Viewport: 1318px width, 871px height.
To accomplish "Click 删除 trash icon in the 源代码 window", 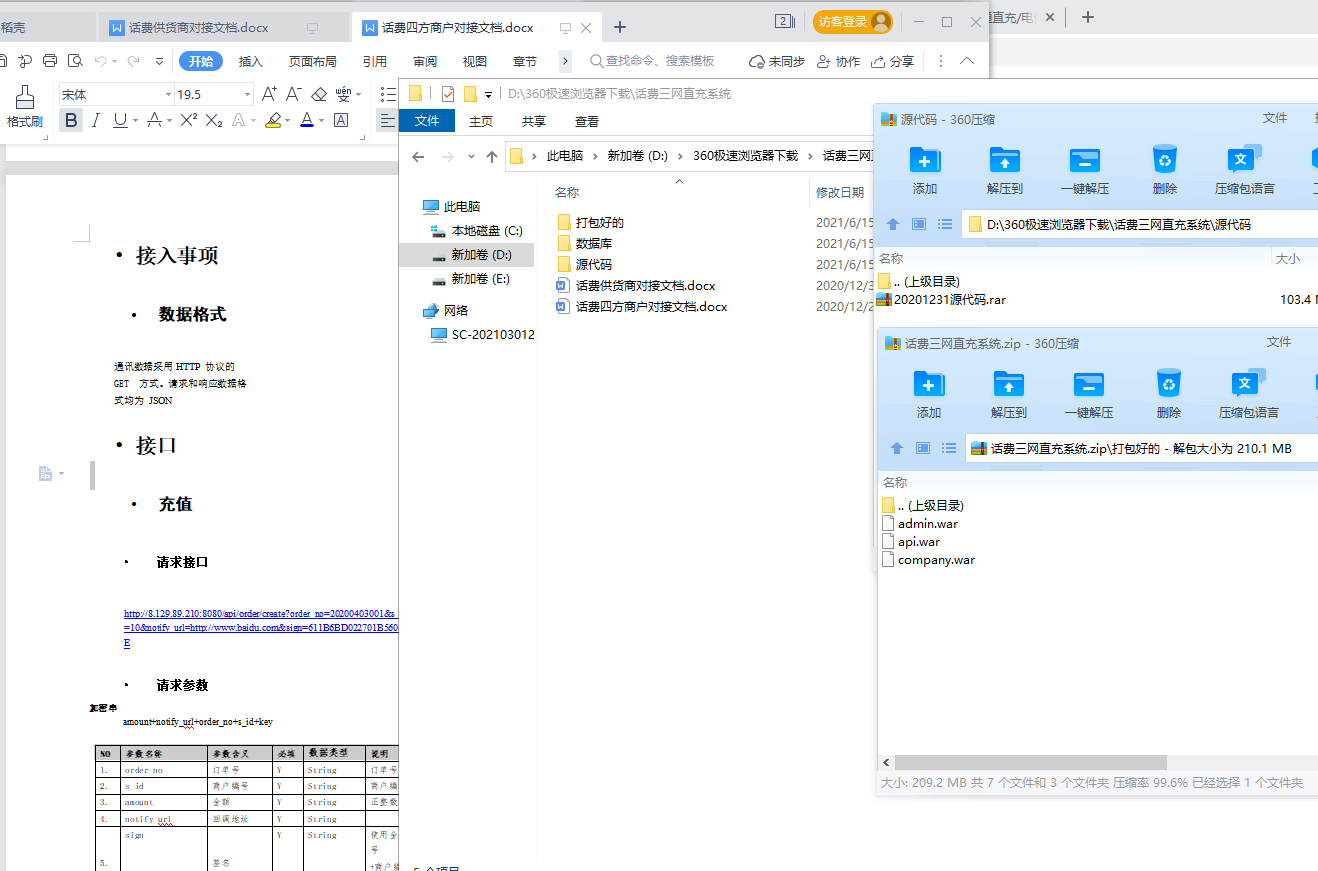I will click(x=1164, y=169).
